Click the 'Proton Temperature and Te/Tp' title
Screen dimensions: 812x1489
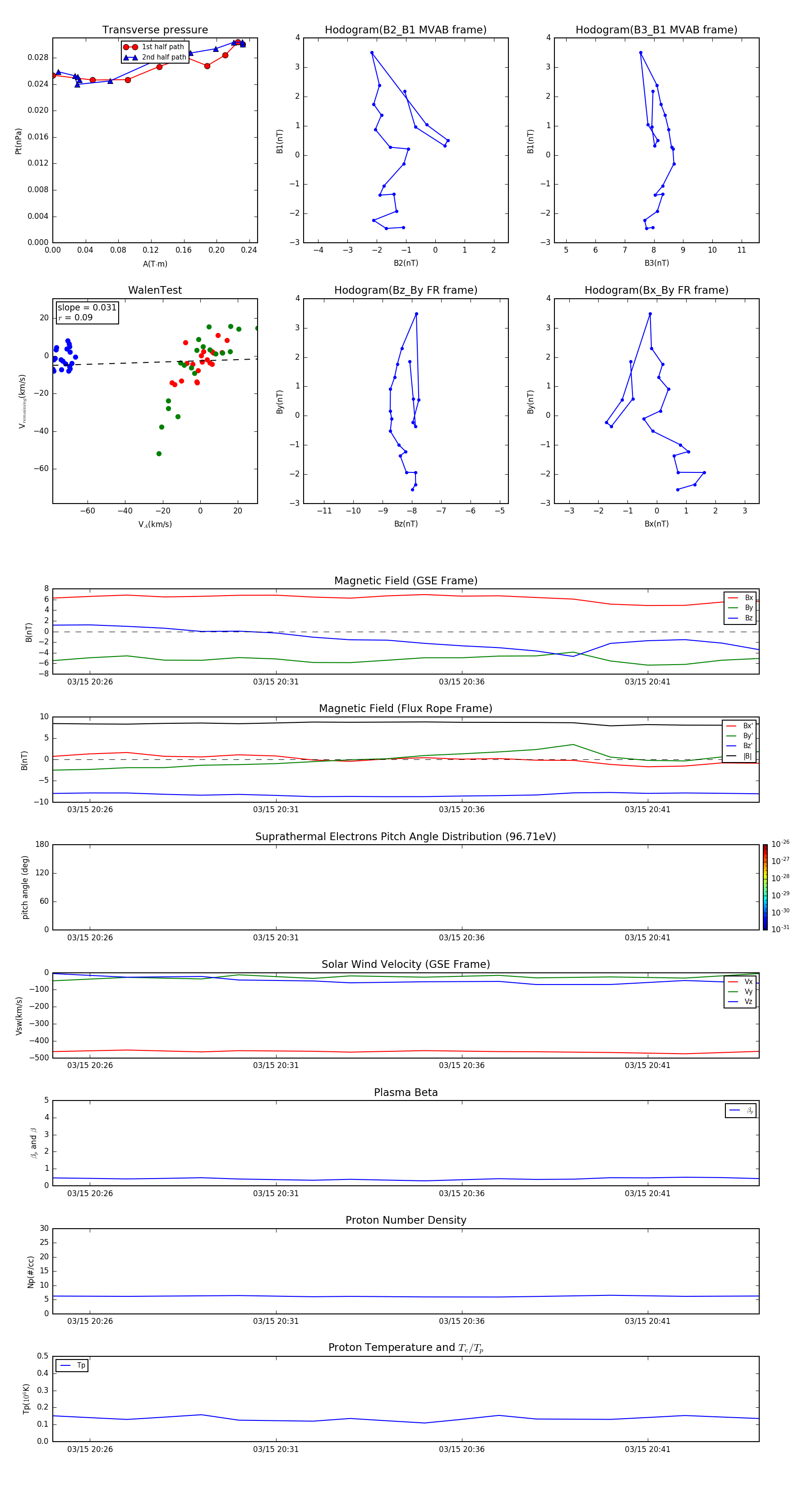[406, 1347]
